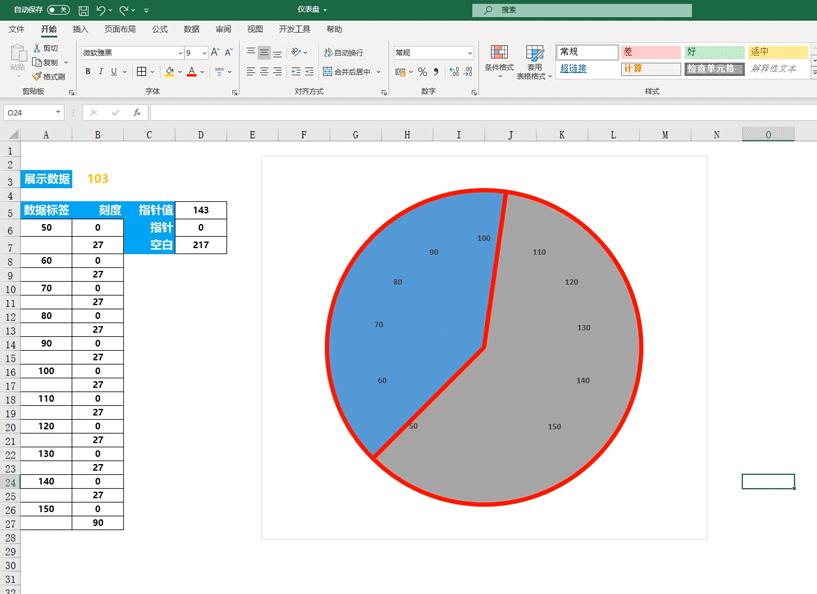Apply the fill color bucket icon

[x=169, y=71]
